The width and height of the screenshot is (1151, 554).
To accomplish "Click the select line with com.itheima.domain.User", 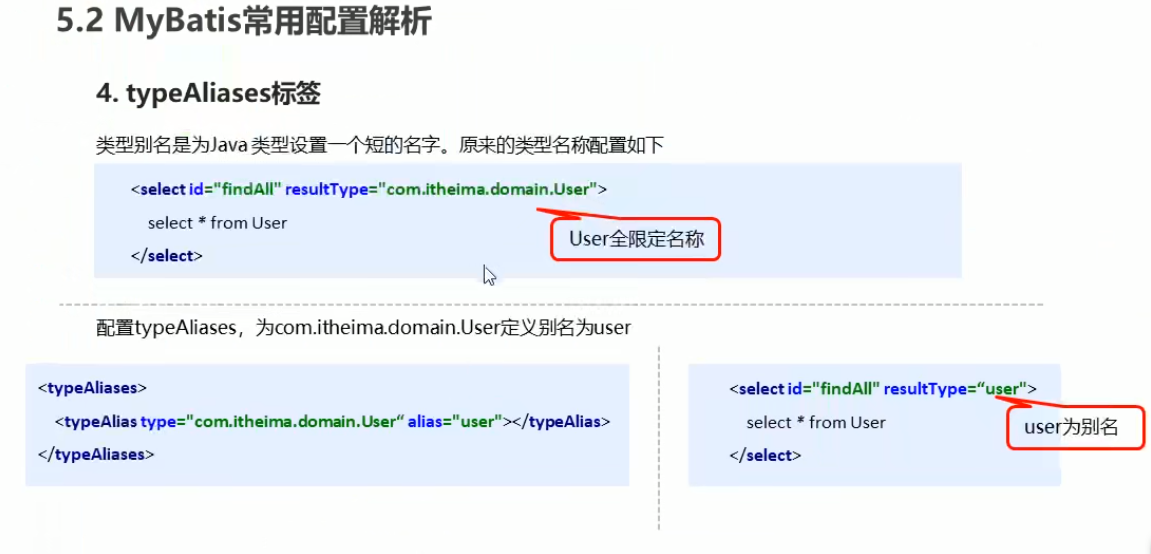I will click(369, 189).
